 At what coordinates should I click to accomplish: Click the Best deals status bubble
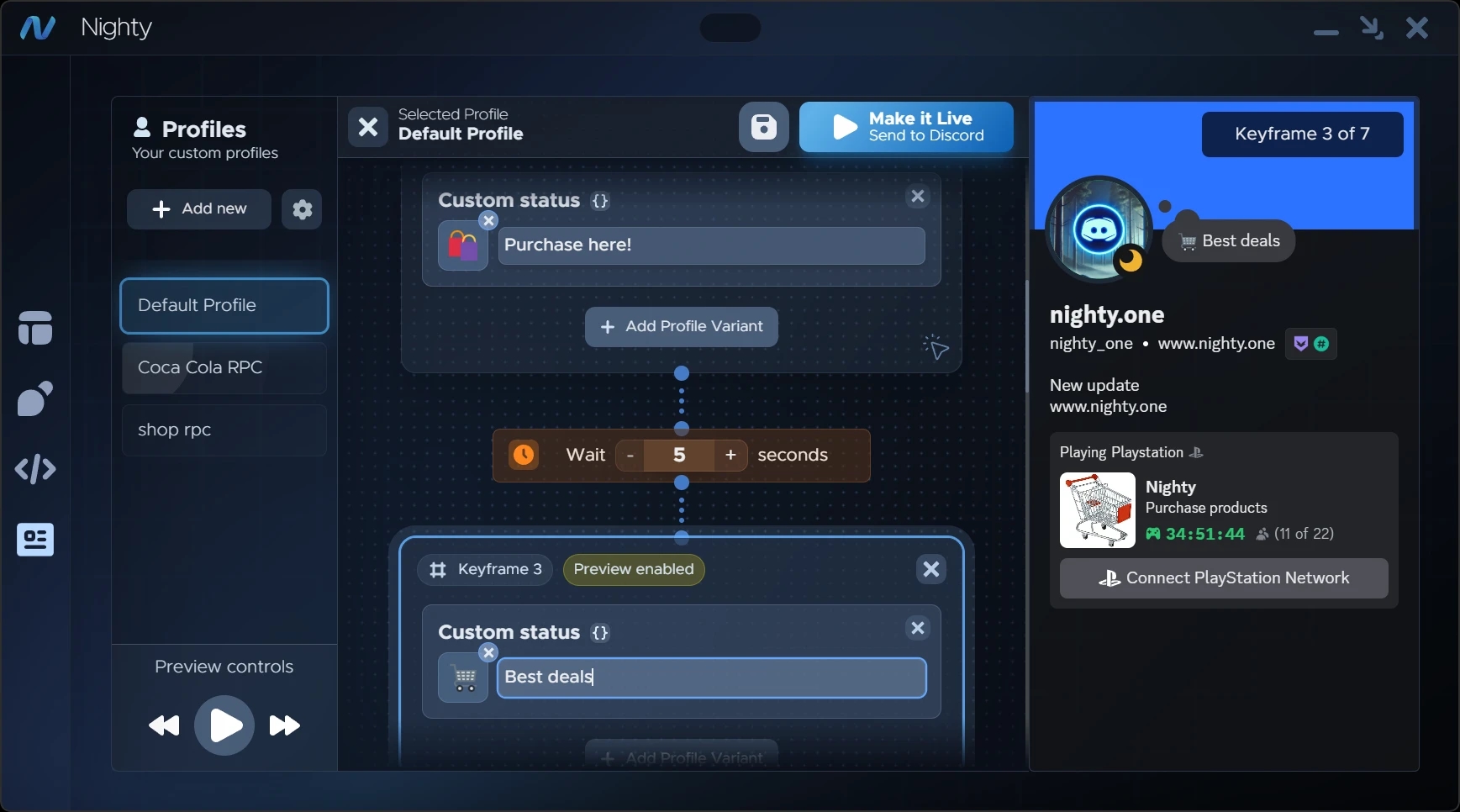tap(1229, 241)
